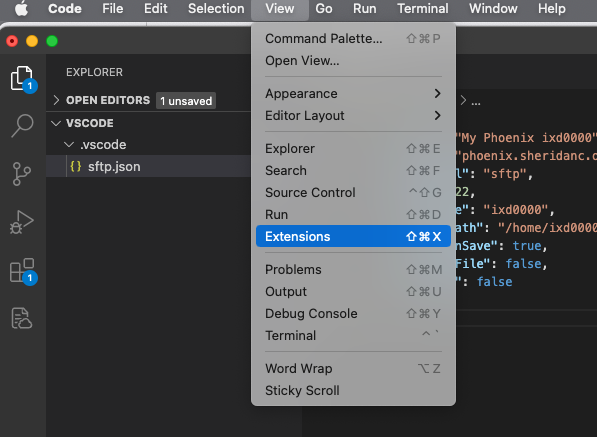Toggle Word Wrap in the View menu
The width and height of the screenshot is (597, 437).
click(x=353, y=368)
